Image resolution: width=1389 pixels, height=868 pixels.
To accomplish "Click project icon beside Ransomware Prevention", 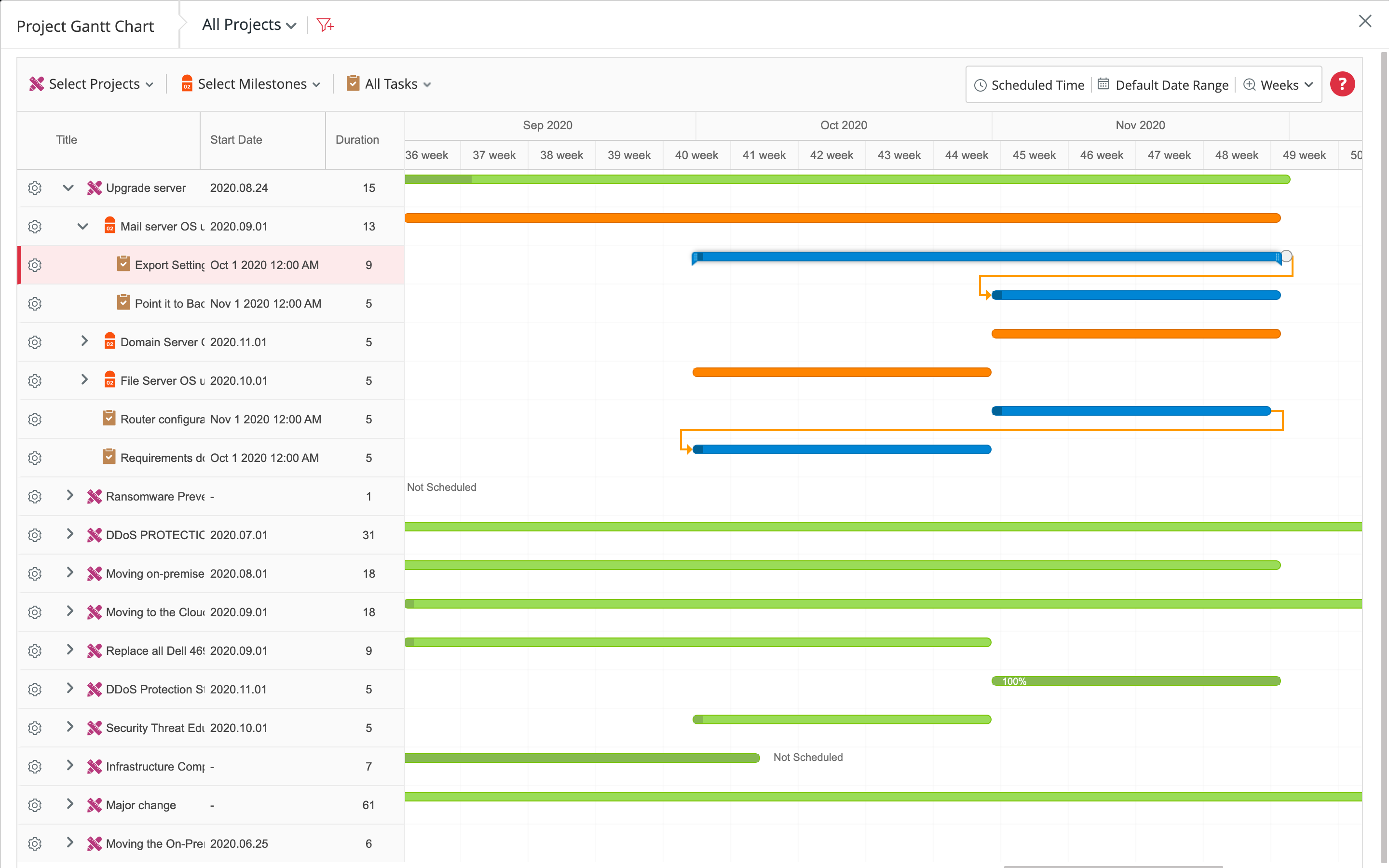I will pos(94,496).
